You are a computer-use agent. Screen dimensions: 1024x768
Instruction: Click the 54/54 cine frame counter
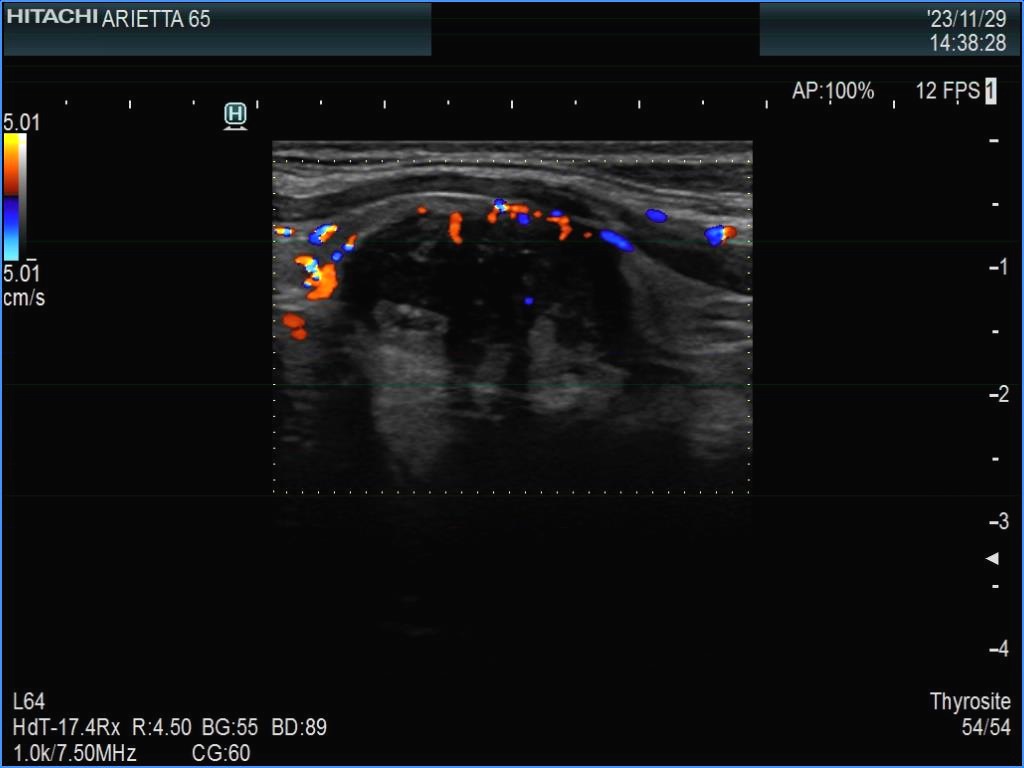[x=985, y=728]
